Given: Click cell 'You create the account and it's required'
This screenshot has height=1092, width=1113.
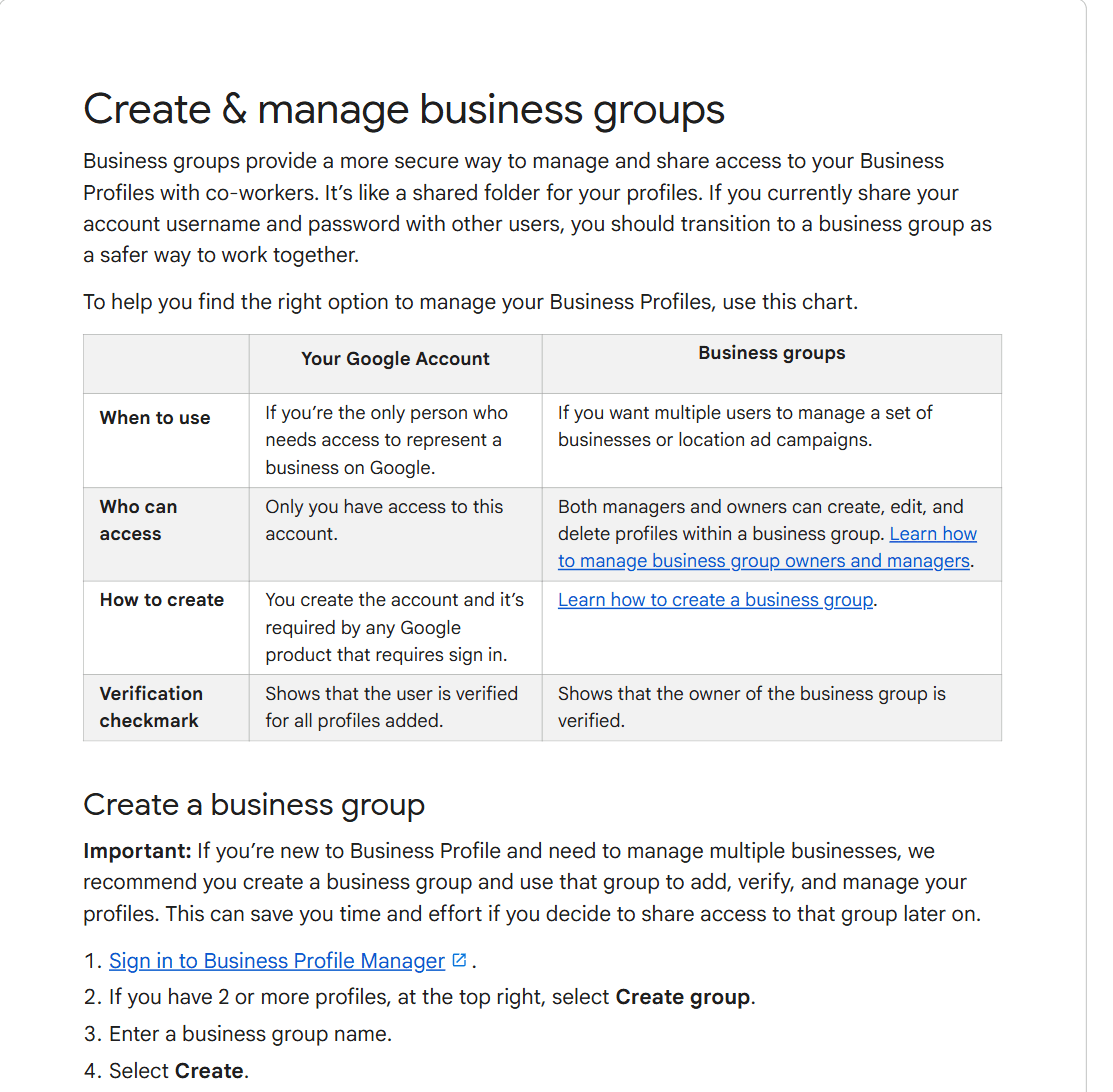Looking at the screenshot, I should 395,628.
